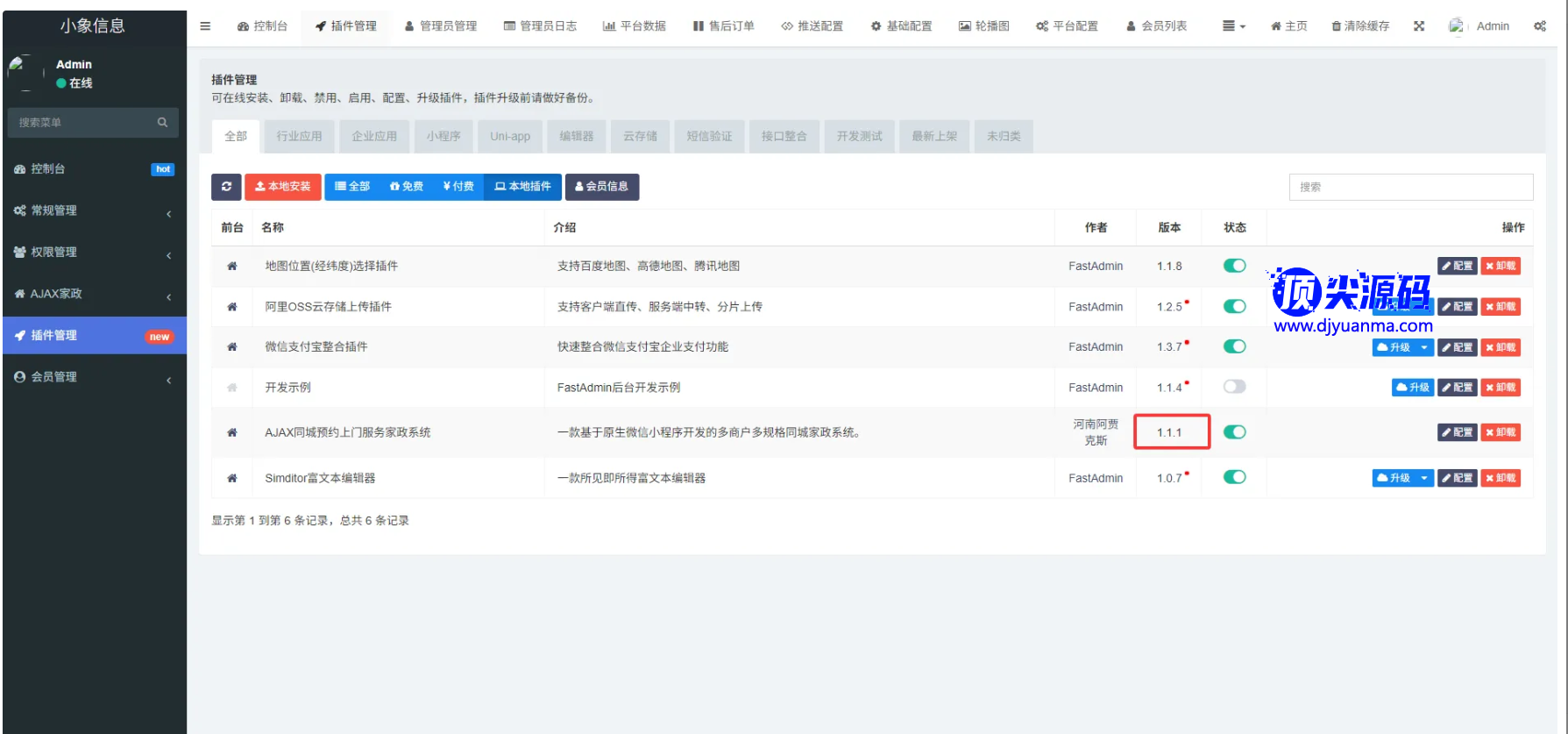1568x734 pixels.
Task: Click the search magnifier icon in sidebar
Action: pyautogui.click(x=162, y=123)
